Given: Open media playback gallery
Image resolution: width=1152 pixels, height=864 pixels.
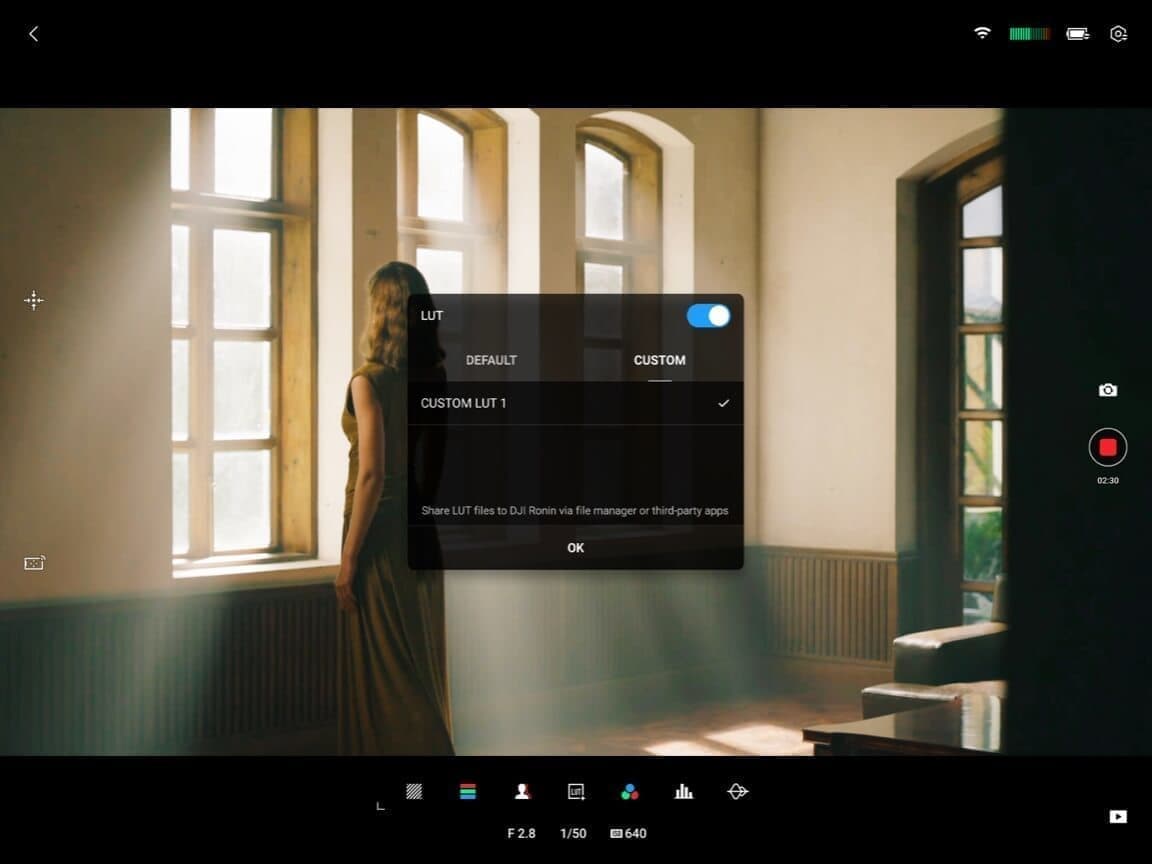Looking at the screenshot, I should coord(1118,817).
